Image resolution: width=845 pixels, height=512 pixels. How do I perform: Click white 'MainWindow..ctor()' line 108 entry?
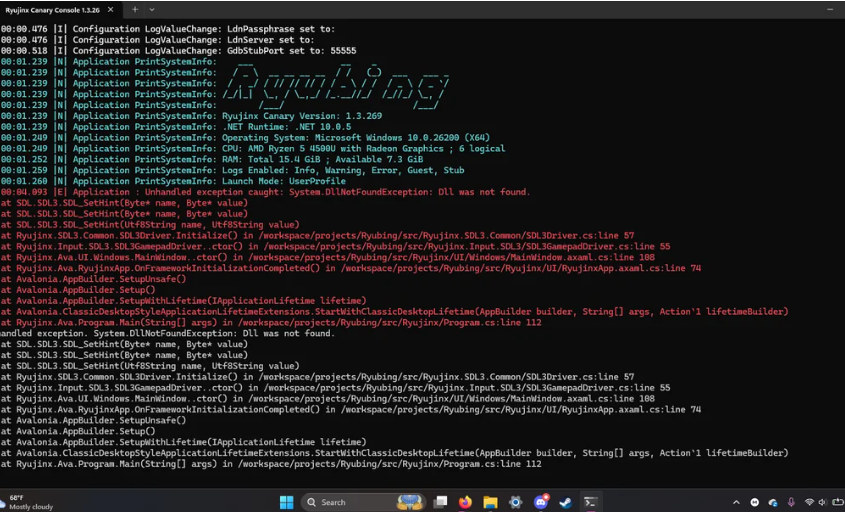click(x=328, y=399)
